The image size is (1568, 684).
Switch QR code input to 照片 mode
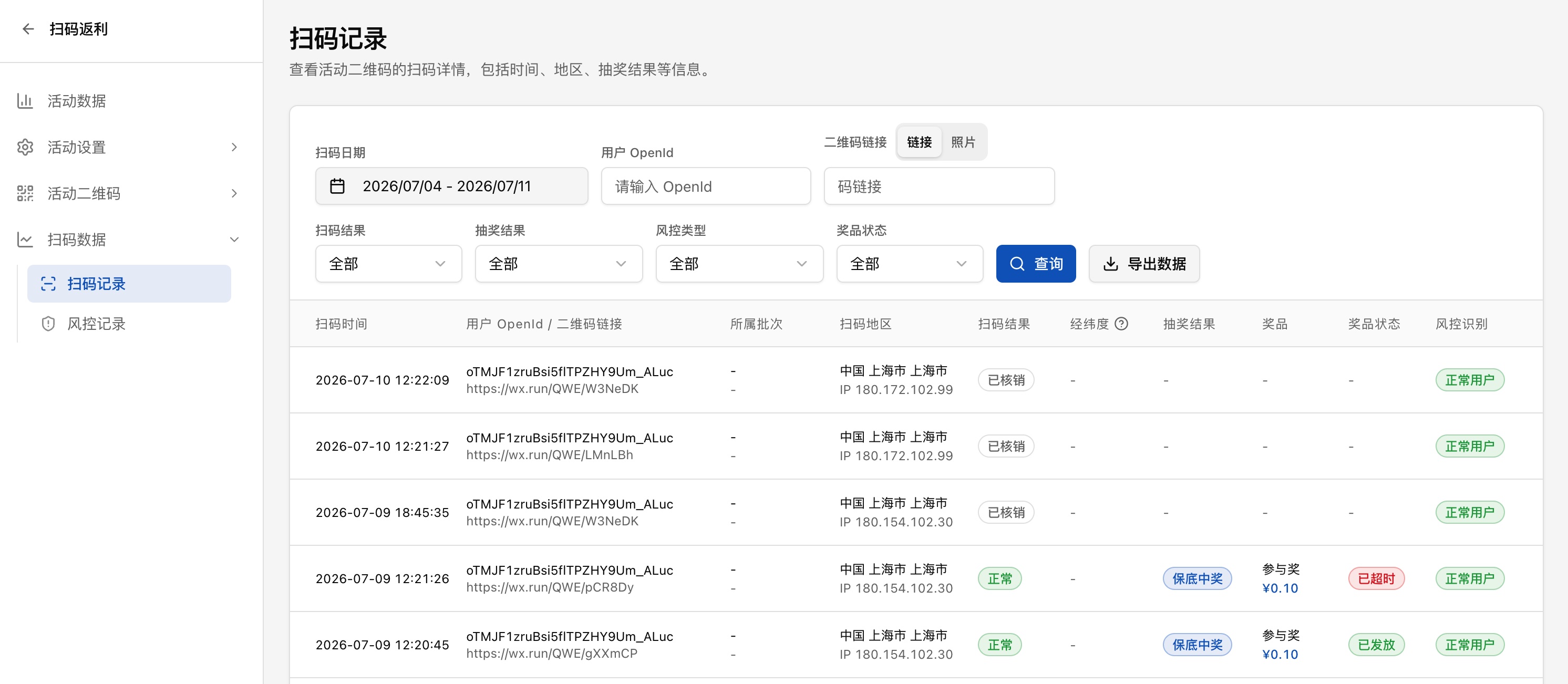click(963, 142)
